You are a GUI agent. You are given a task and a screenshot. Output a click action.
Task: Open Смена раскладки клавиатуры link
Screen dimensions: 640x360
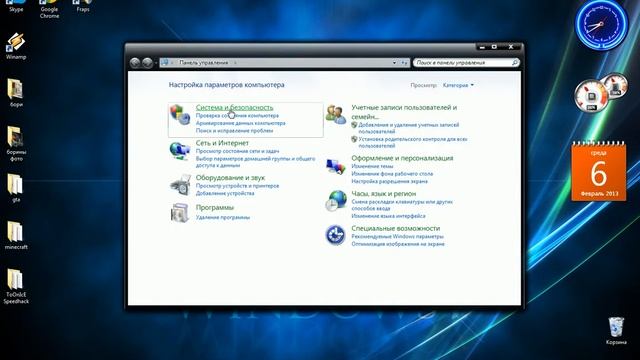(x=402, y=205)
